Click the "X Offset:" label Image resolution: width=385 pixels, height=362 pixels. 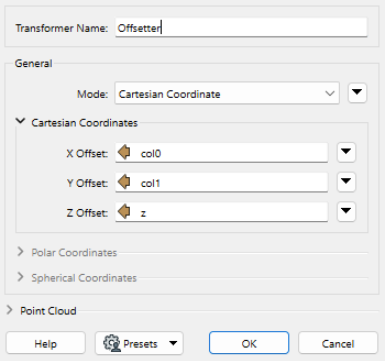coord(87,153)
